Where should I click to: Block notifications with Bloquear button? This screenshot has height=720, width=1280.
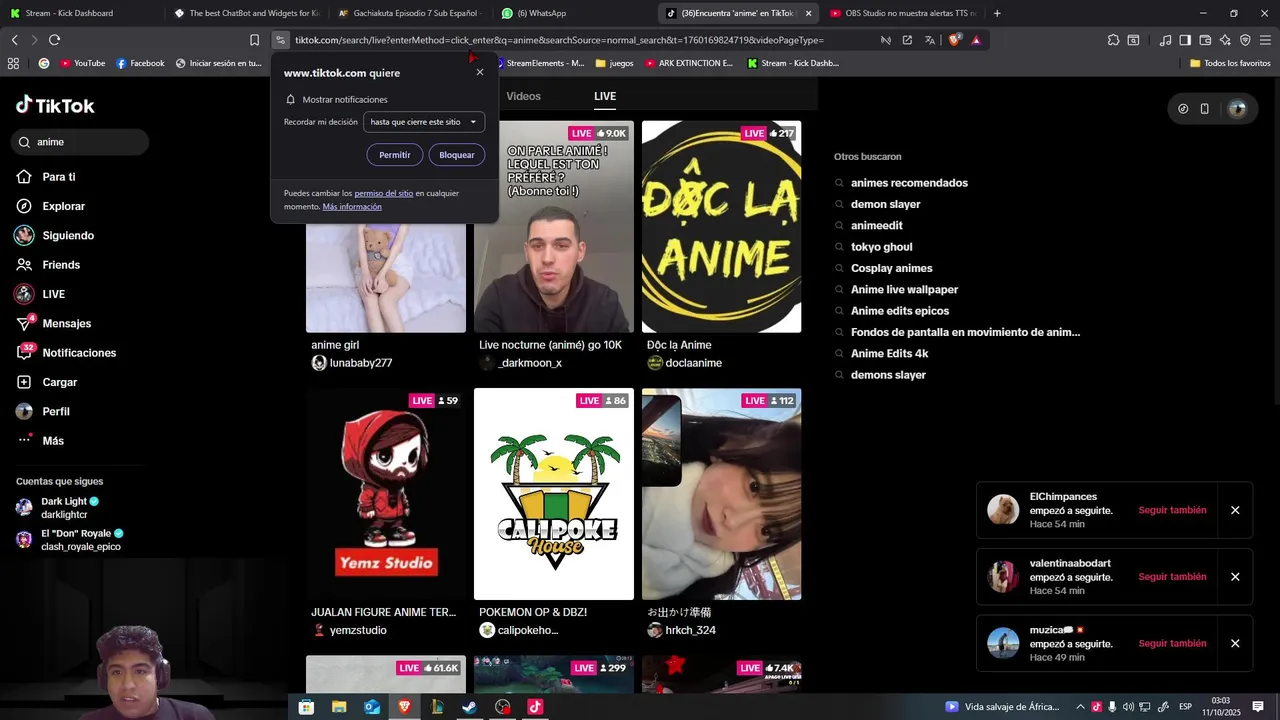[x=457, y=155]
